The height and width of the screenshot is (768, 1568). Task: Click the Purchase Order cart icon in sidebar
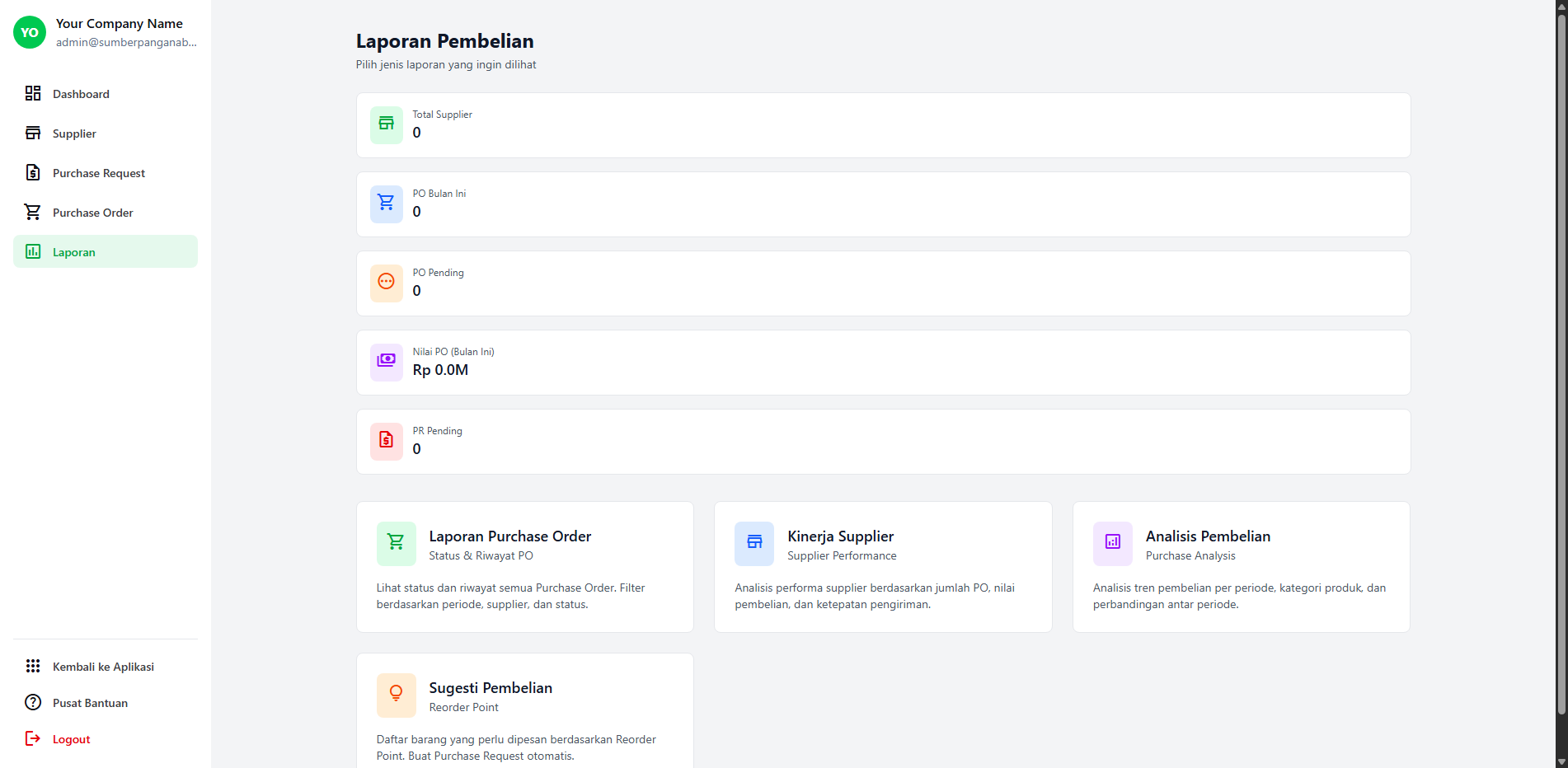[33, 213]
